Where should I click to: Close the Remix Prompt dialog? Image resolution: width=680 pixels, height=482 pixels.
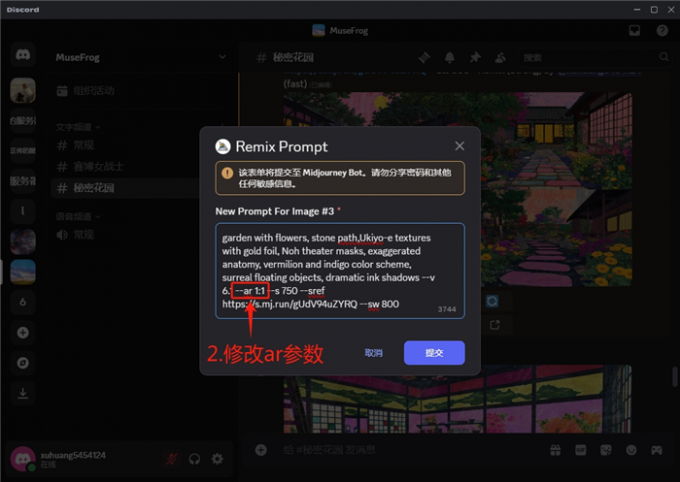(459, 146)
